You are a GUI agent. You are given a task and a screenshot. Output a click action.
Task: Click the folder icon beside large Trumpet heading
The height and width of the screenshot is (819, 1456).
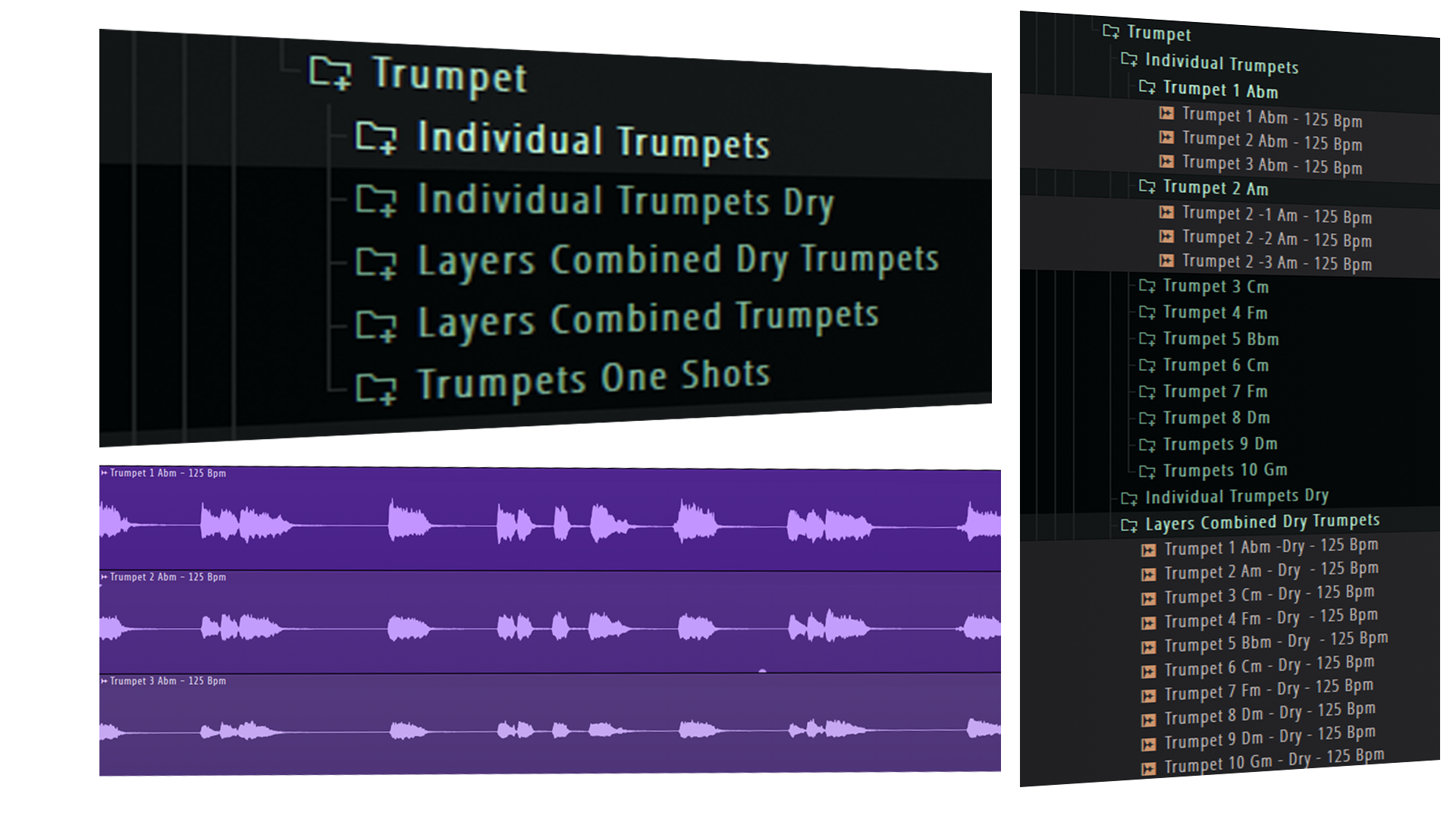pyautogui.click(x=331, y=72)
